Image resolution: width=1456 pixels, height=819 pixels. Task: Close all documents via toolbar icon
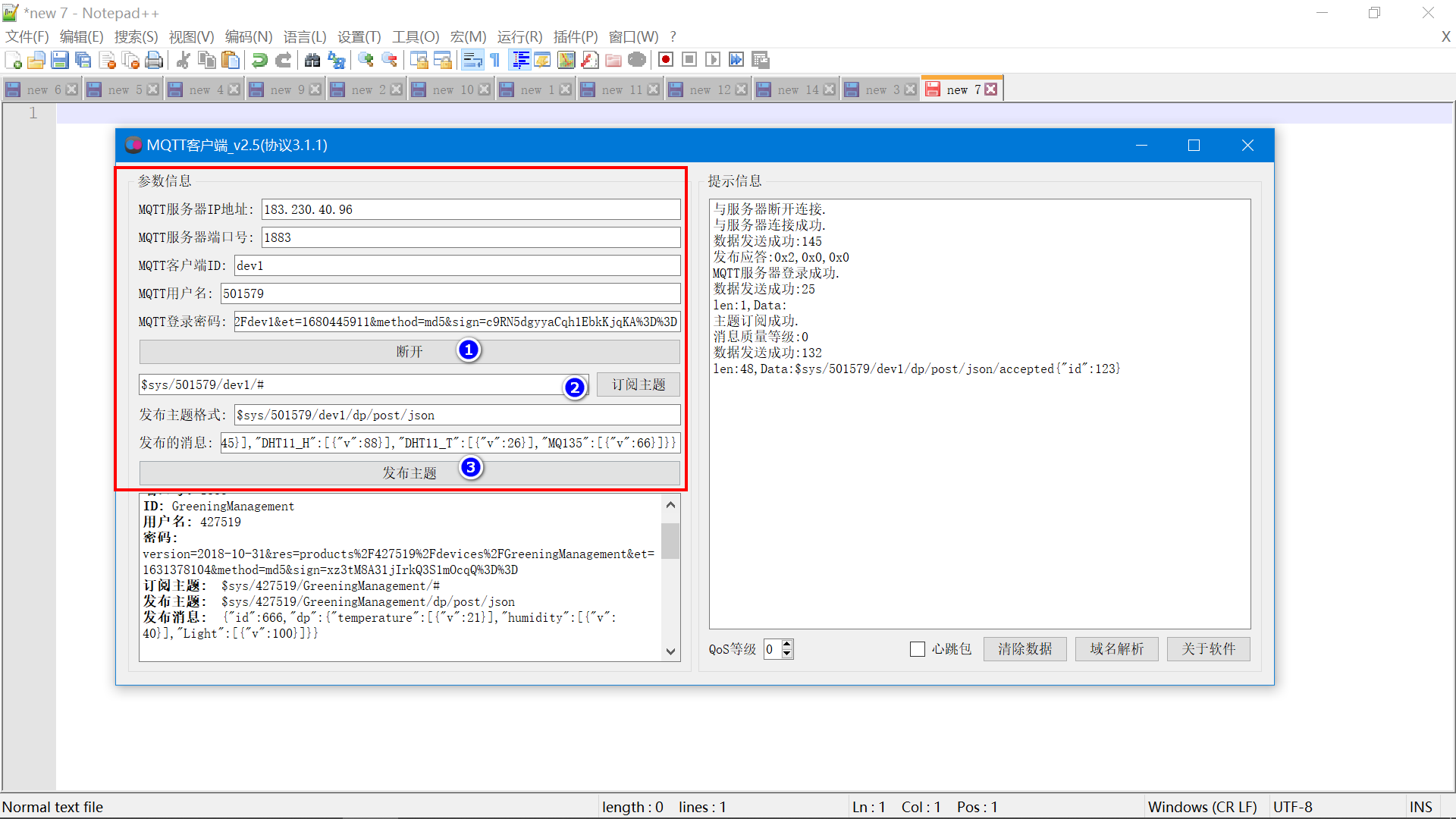(130, 60)
